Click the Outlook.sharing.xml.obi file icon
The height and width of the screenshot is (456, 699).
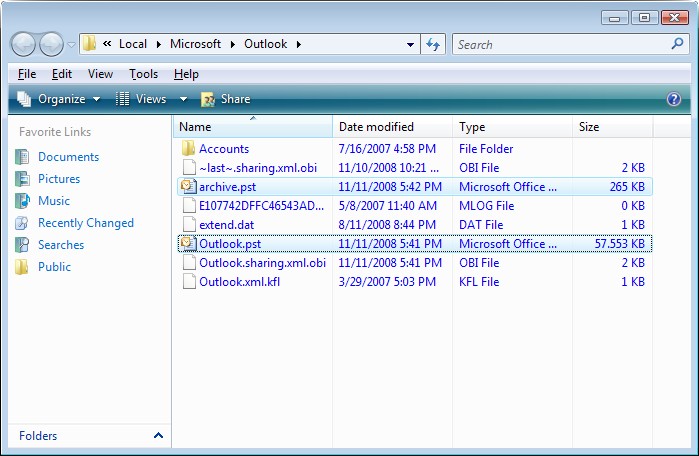189,262
